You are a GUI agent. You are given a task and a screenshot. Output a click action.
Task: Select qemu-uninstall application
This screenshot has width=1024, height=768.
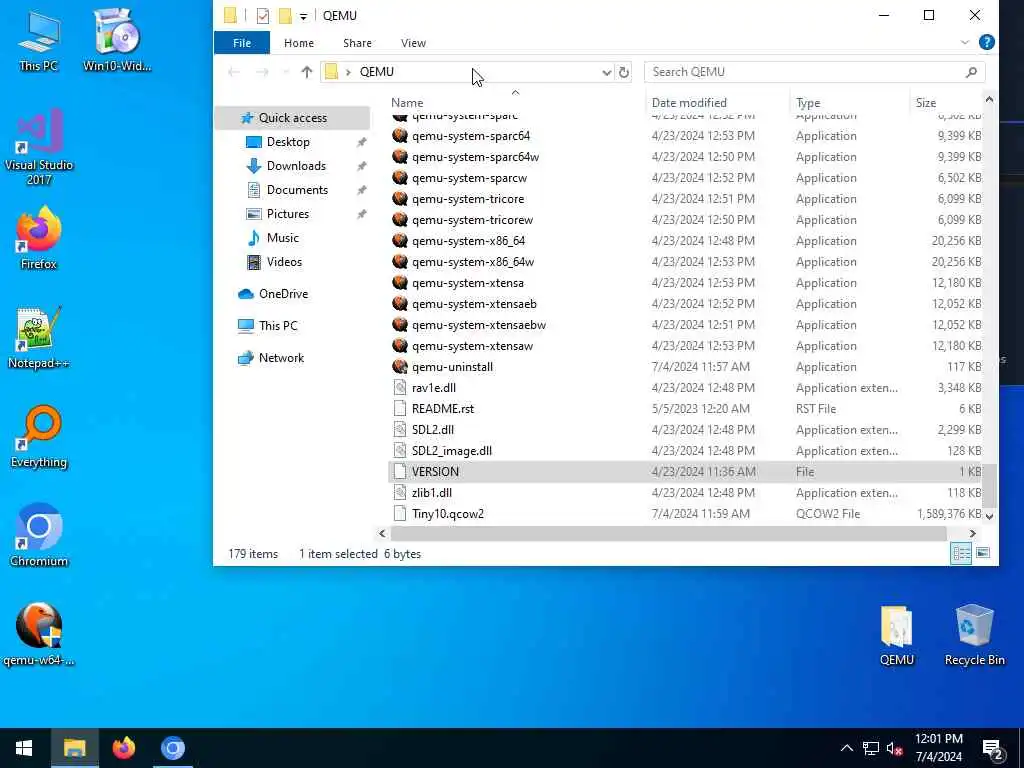[686, 367]
